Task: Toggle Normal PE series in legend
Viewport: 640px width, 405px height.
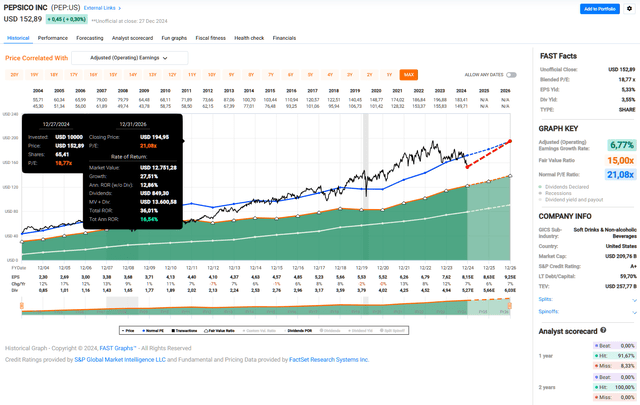Action: pyautogui.click(x=153, y=330)
